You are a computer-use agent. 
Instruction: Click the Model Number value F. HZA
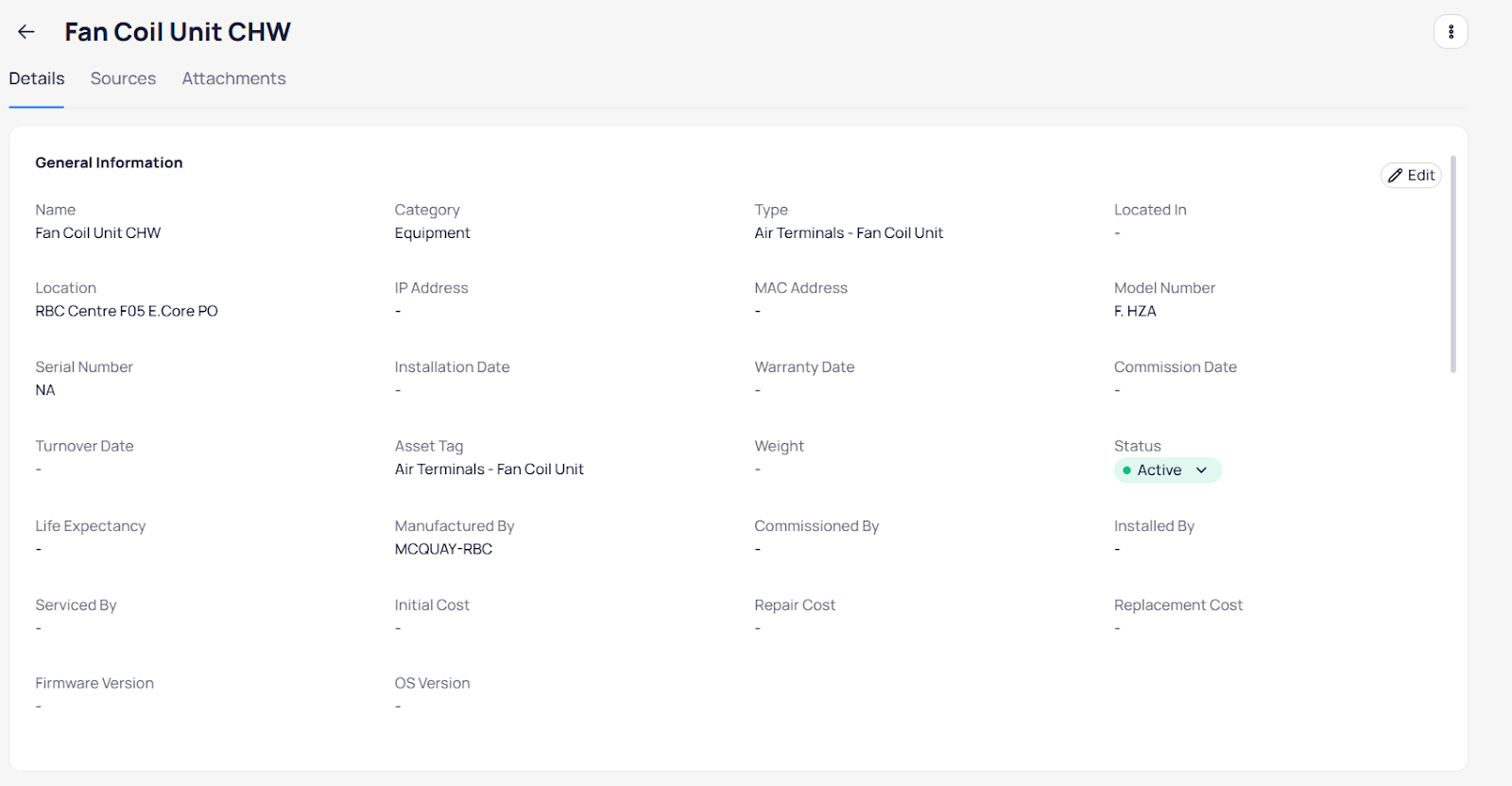(x=1135, y=311)
